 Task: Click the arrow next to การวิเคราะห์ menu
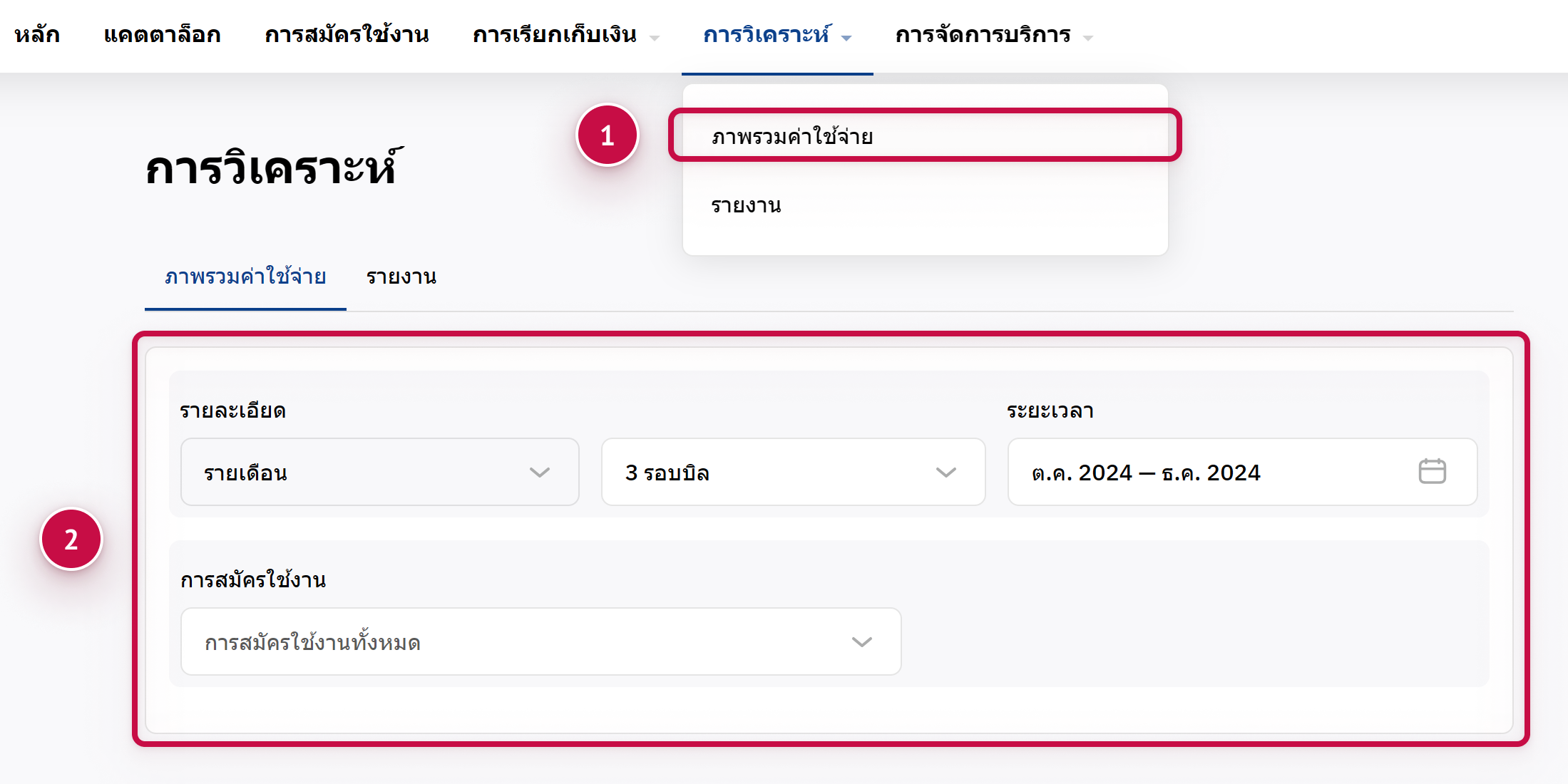[846, 38]
